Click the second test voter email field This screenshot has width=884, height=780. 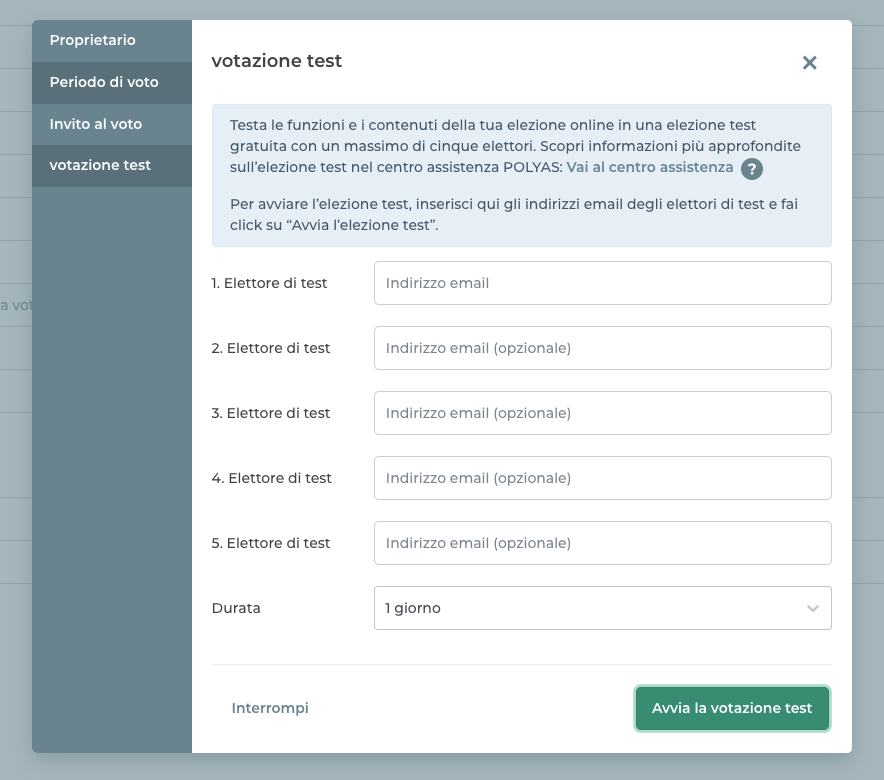coord(602,348)
